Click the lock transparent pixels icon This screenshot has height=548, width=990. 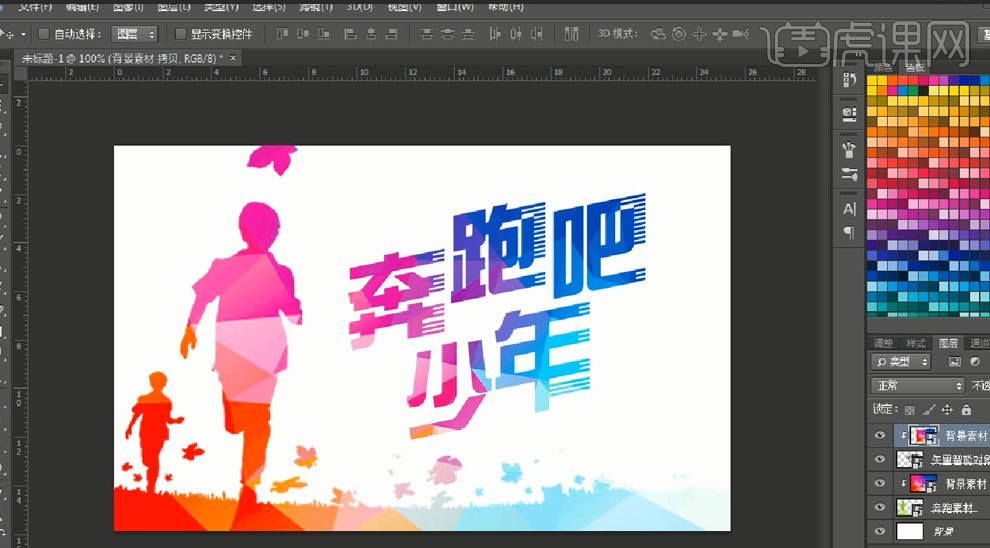pos(909,410)
